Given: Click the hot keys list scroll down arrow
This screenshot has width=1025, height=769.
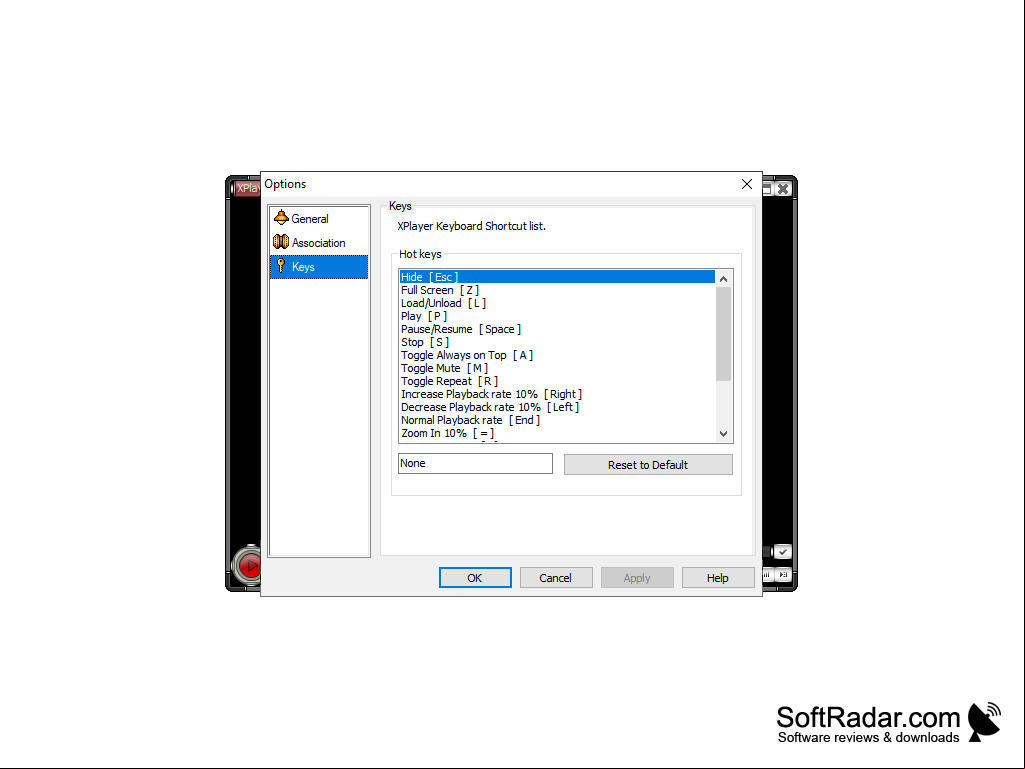Looking at the screenshot, I should (724, 434).
